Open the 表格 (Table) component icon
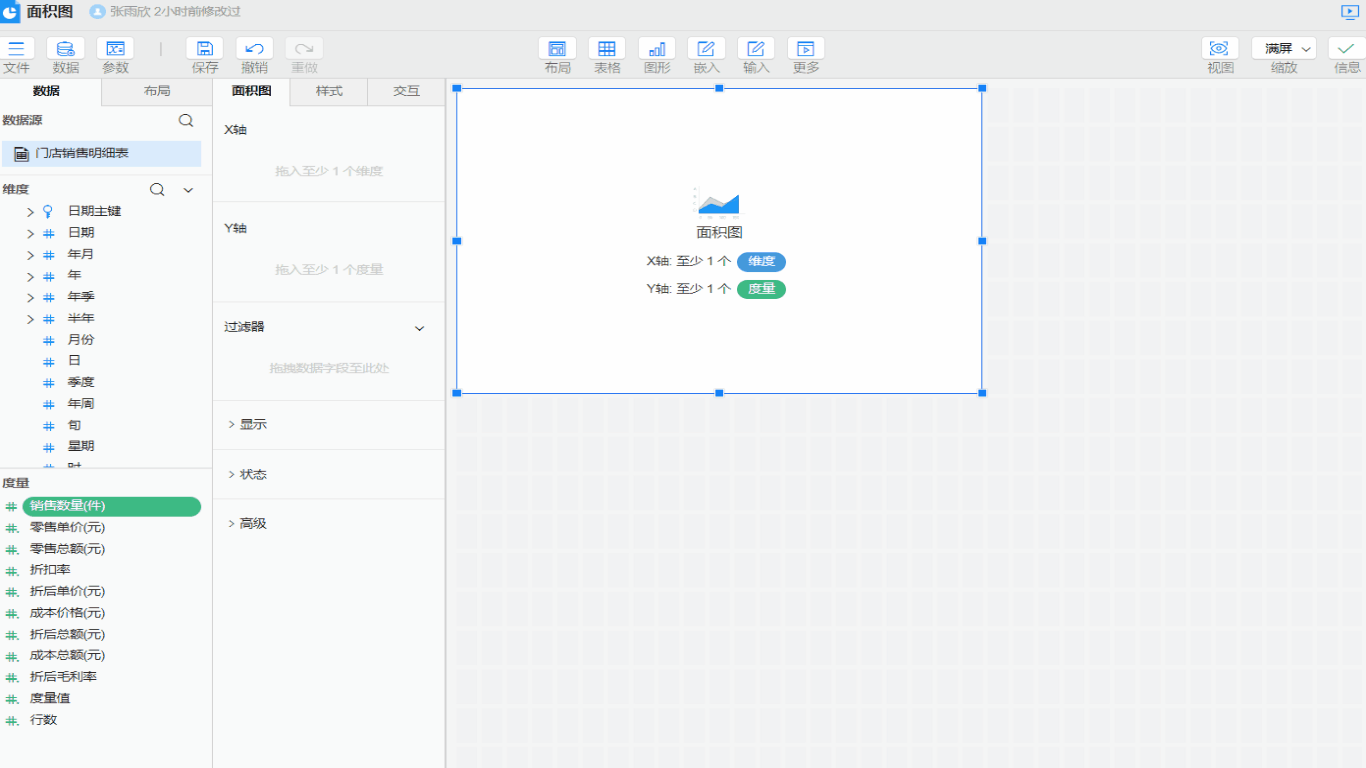Screen dimensions: 1366x768 coord(607,49)
